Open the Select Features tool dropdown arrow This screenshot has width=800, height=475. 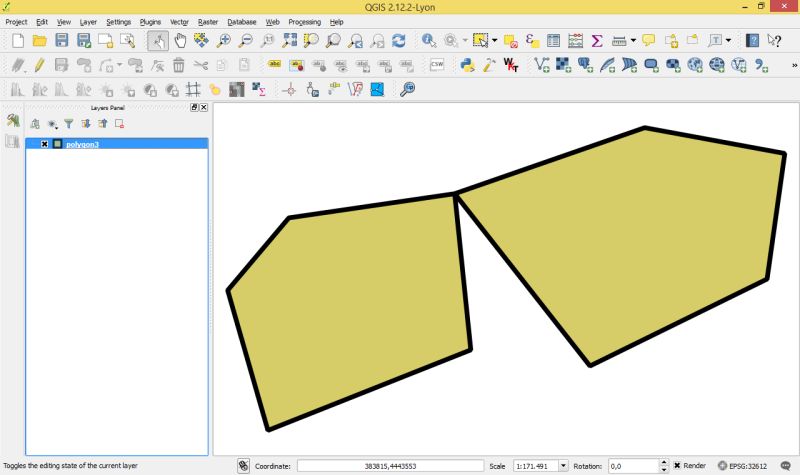(494, 40)
